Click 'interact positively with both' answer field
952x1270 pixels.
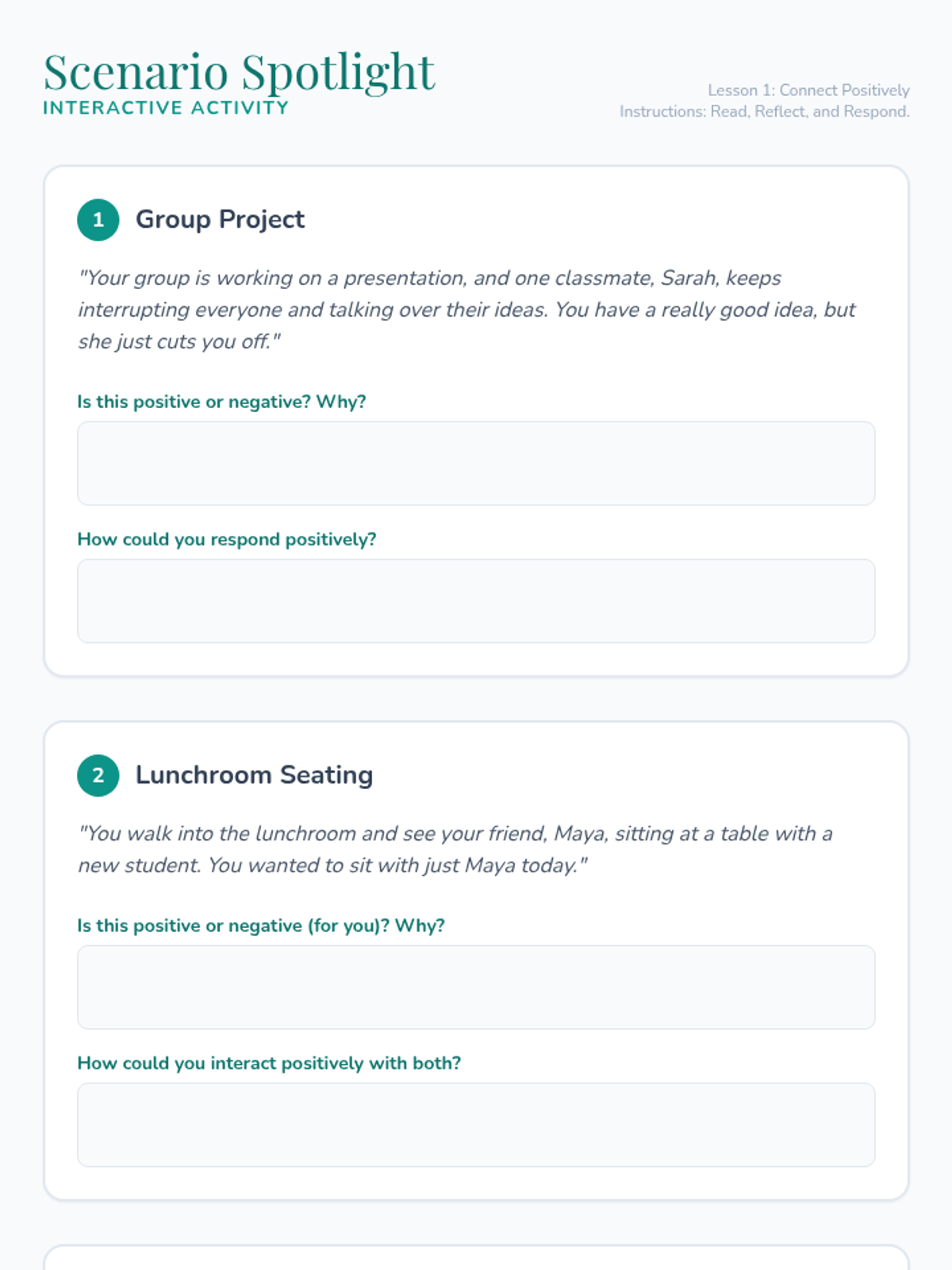coord(476,1125)
